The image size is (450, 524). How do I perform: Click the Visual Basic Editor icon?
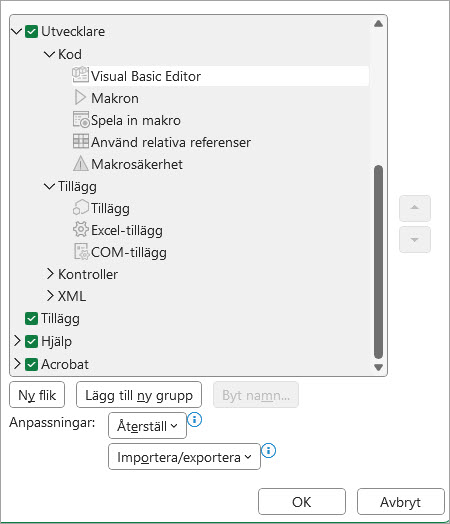pyautogui.click(x=81, y=75)
